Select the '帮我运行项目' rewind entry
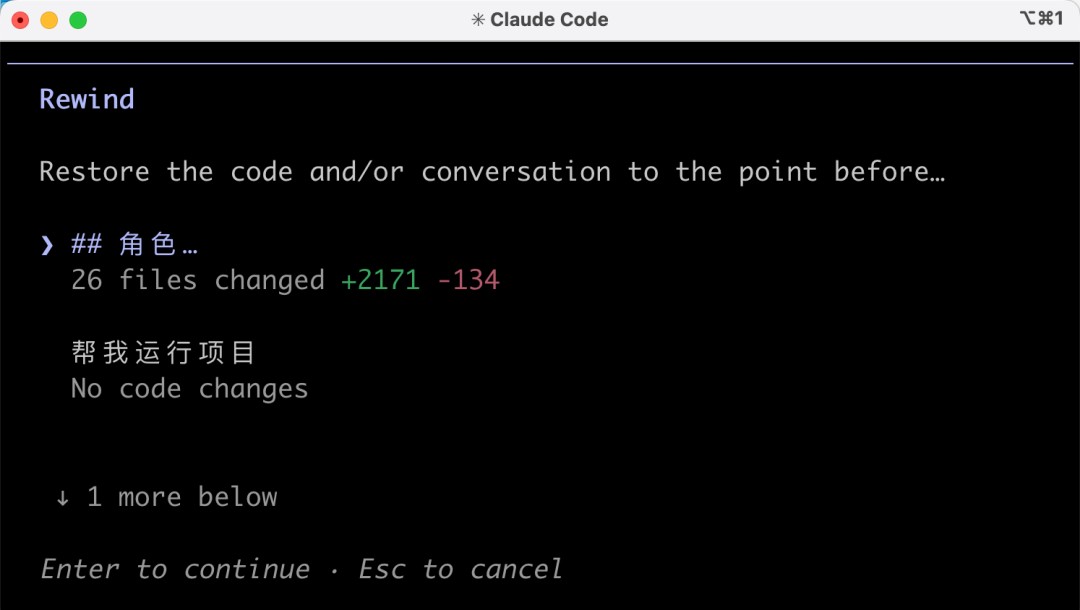This screenshot has width=1080, height=610. coord(163,353)
